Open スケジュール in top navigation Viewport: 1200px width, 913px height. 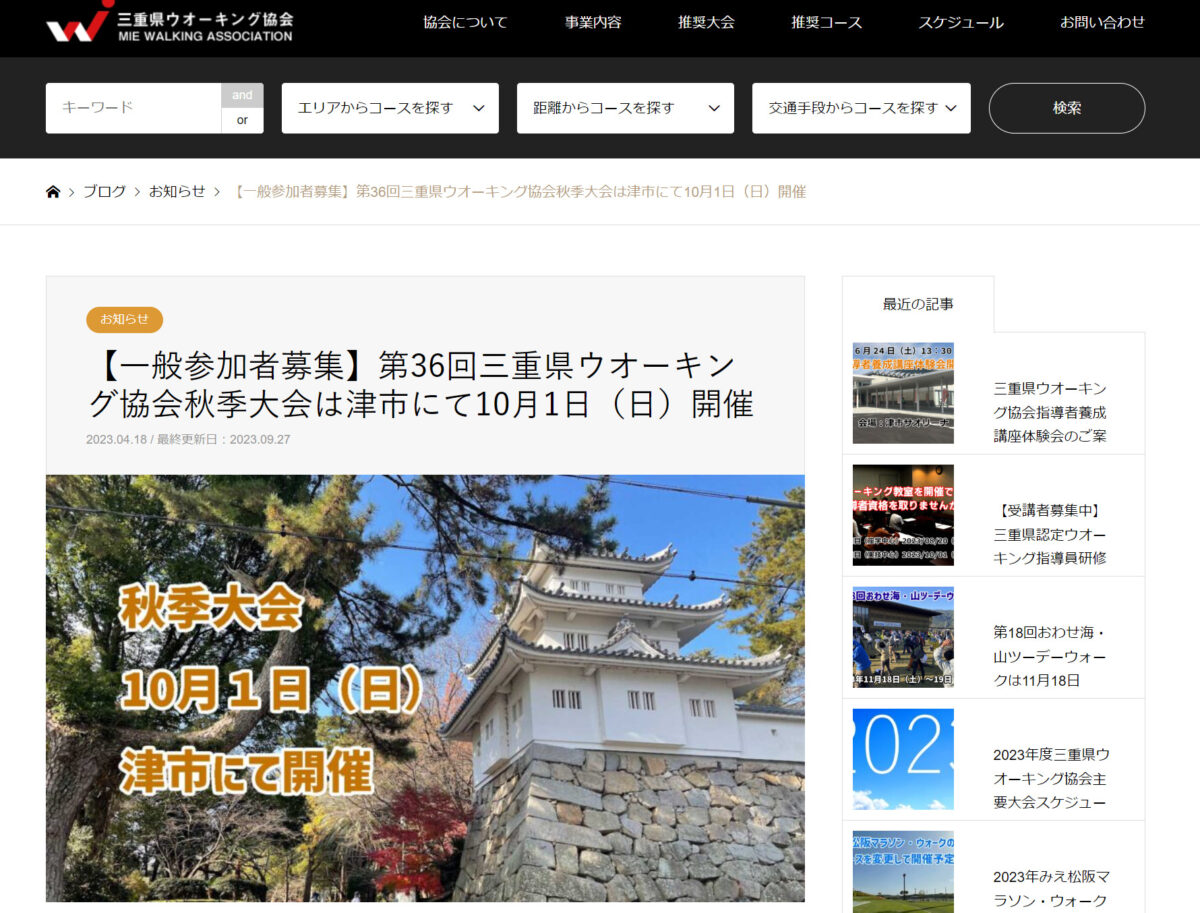click(x=961, y=22)
